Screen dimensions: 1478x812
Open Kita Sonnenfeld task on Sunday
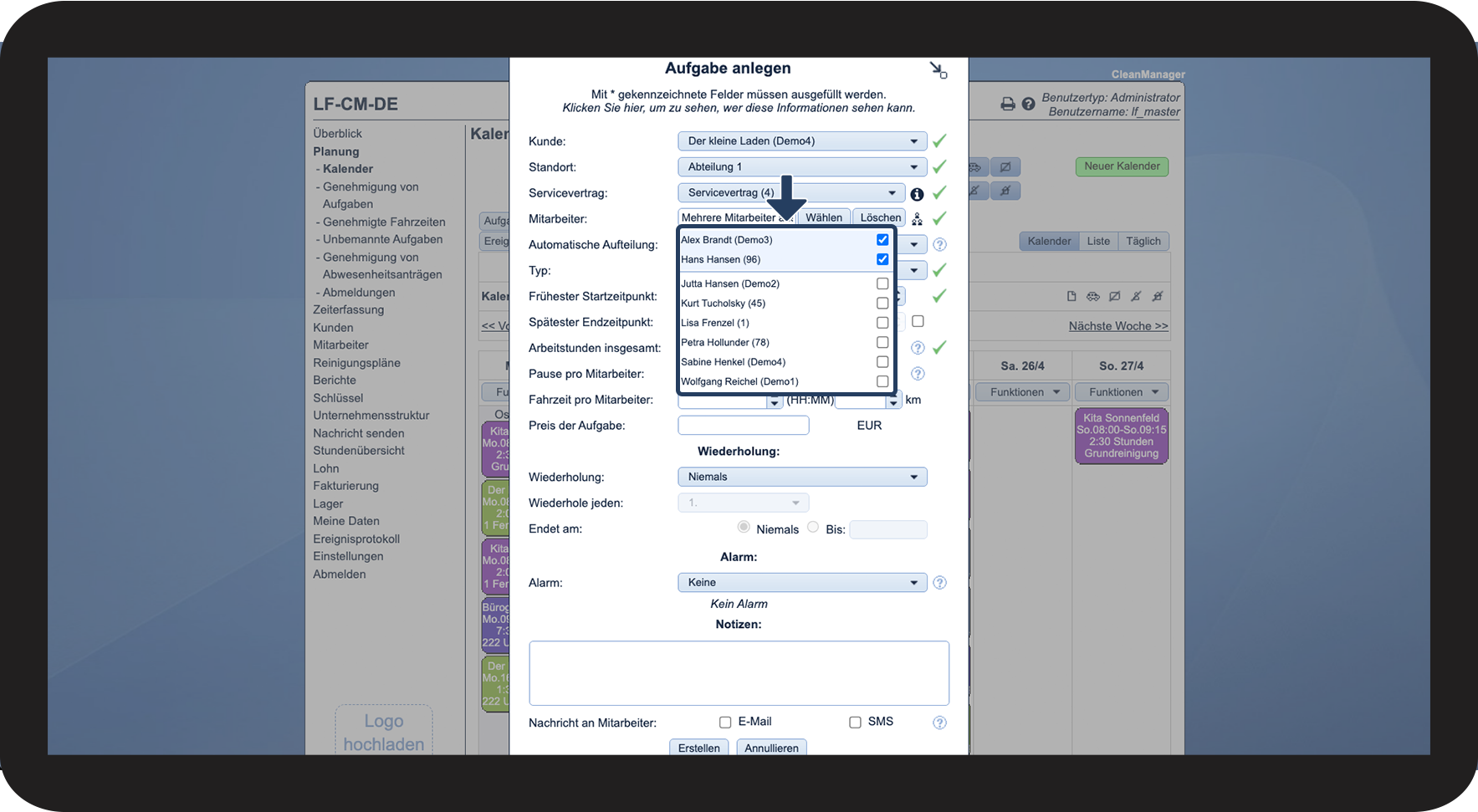pyautogui.click(x=1121, y=436)
